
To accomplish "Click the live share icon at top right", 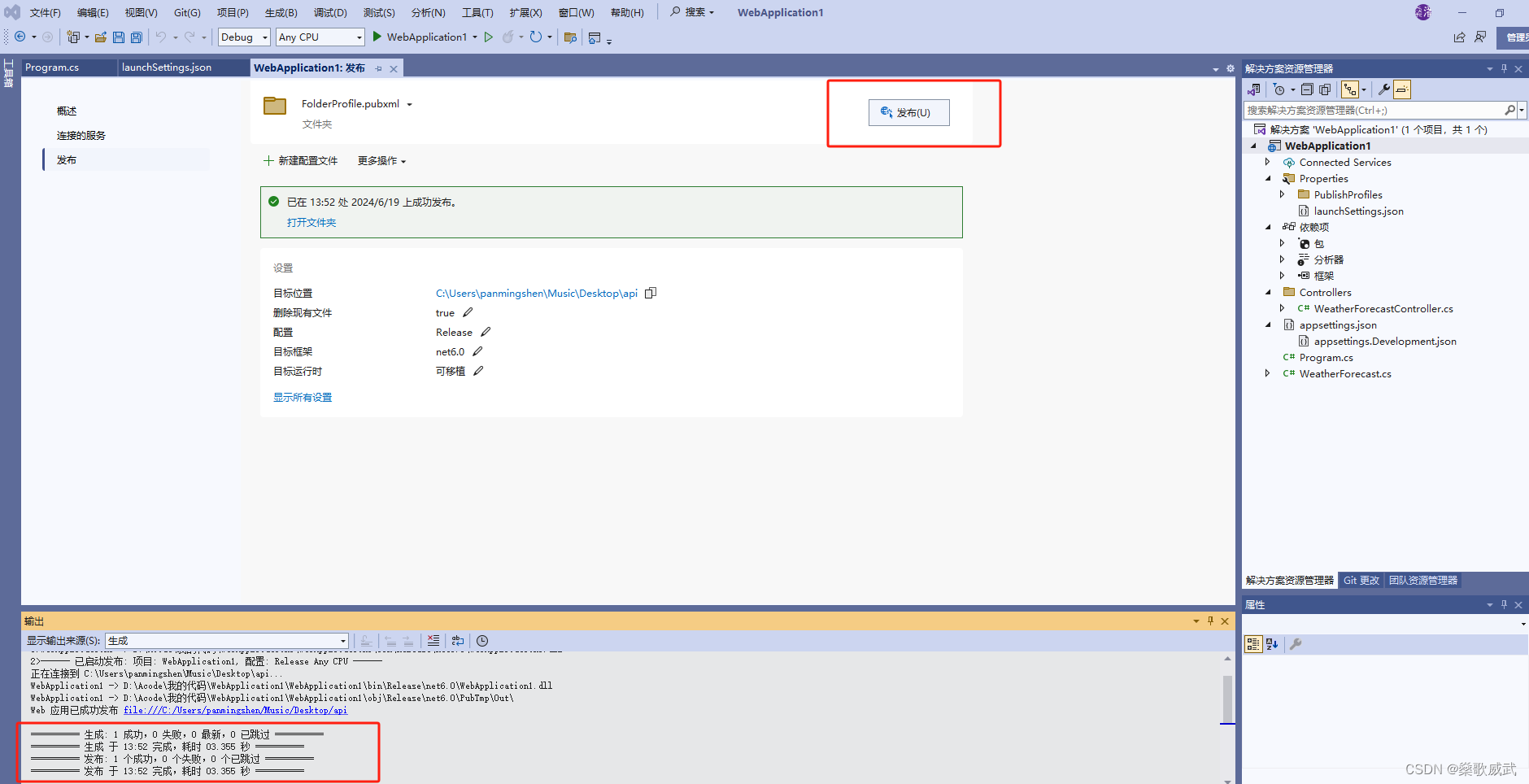I will 1460,37.
